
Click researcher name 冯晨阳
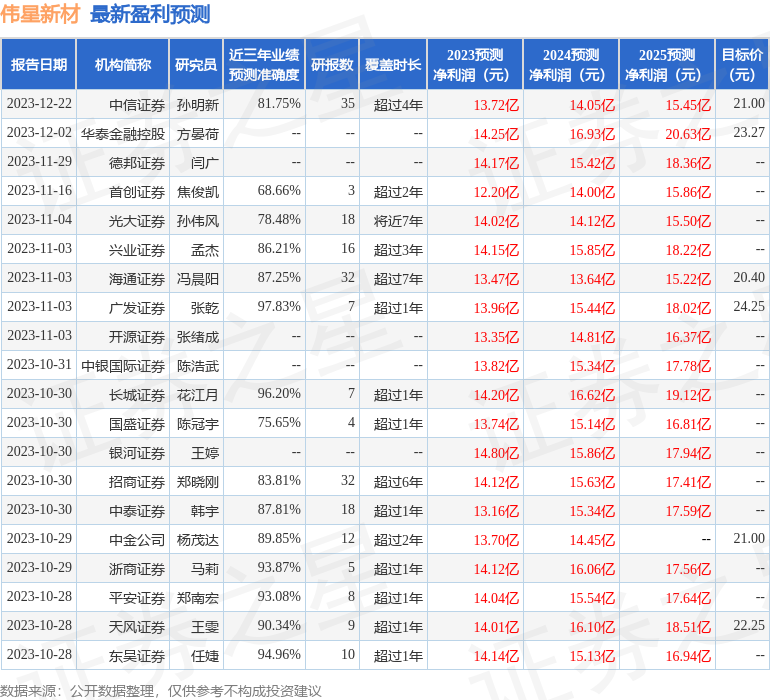click(198, 279)
